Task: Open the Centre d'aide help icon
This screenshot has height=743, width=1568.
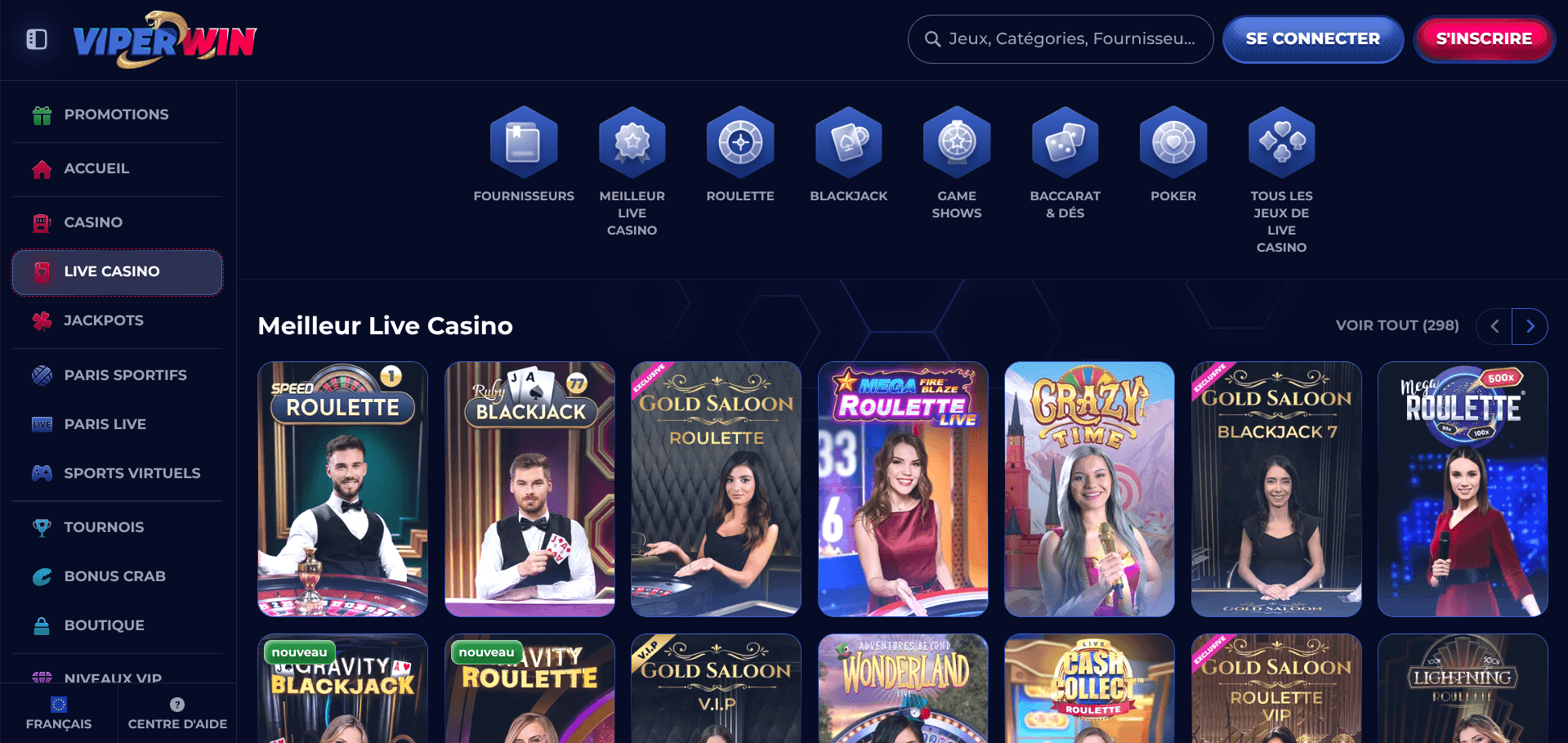Action: 177,705
